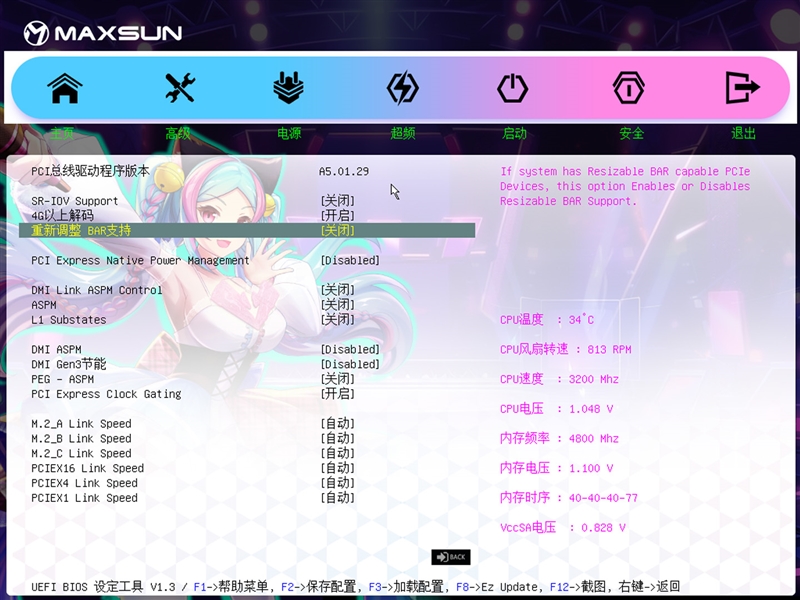Screen dimensions: 800x600
Task: Click the 内存时序 40-40-40-77 reading
Action: click(x=569, y=497)
